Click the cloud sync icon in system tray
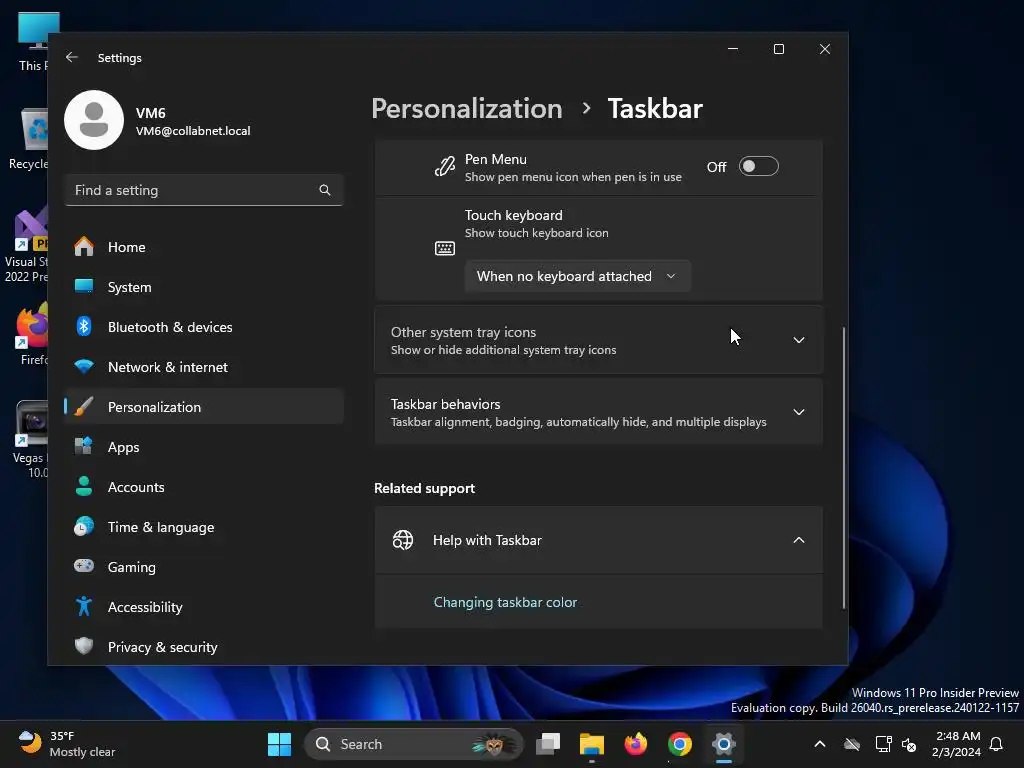 (852, 744)
